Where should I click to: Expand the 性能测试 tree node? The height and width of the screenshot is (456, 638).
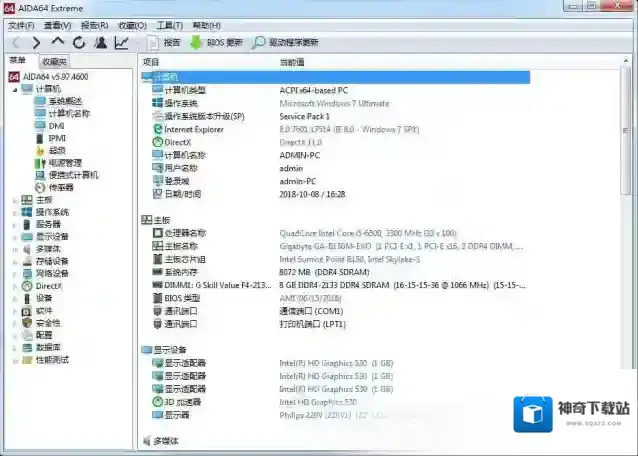(x=15, y=359)
